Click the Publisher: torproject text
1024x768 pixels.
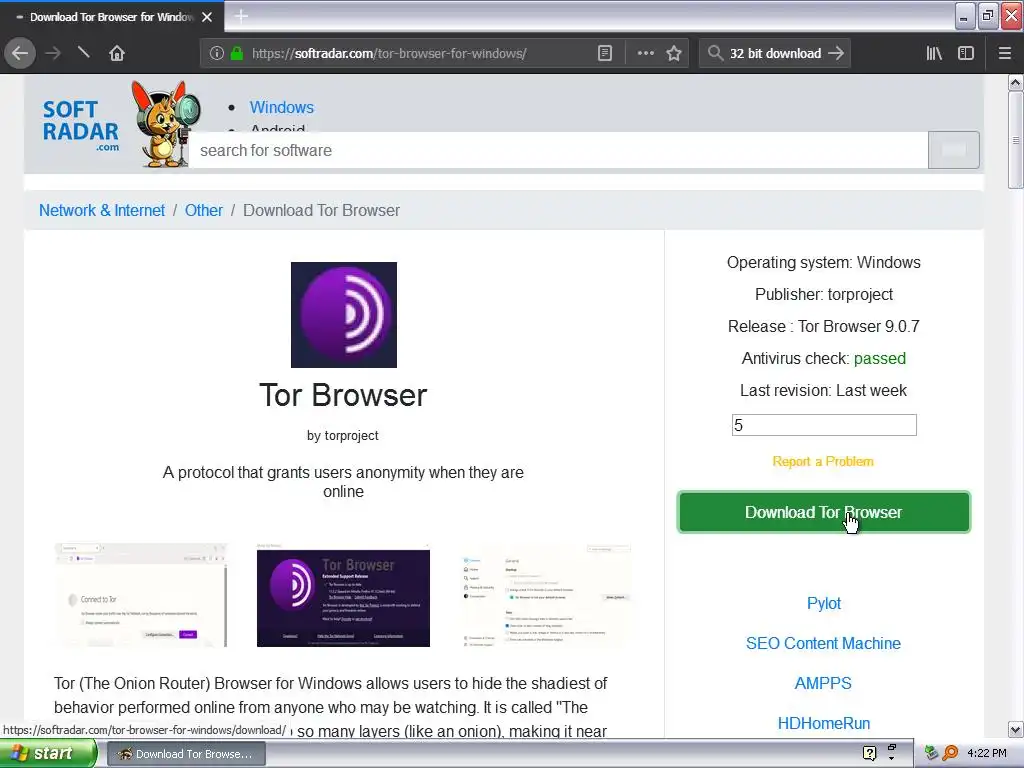coord(824,295)
